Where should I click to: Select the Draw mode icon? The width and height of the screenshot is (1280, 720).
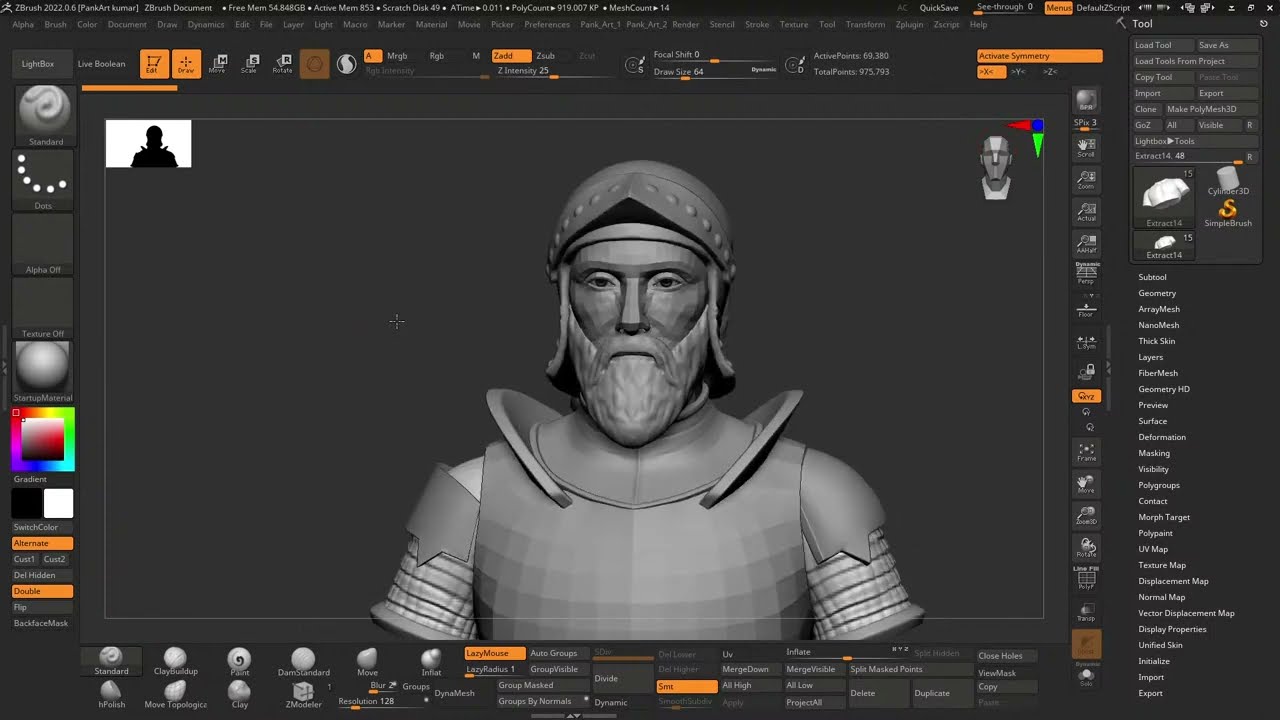tap(186, 64)
